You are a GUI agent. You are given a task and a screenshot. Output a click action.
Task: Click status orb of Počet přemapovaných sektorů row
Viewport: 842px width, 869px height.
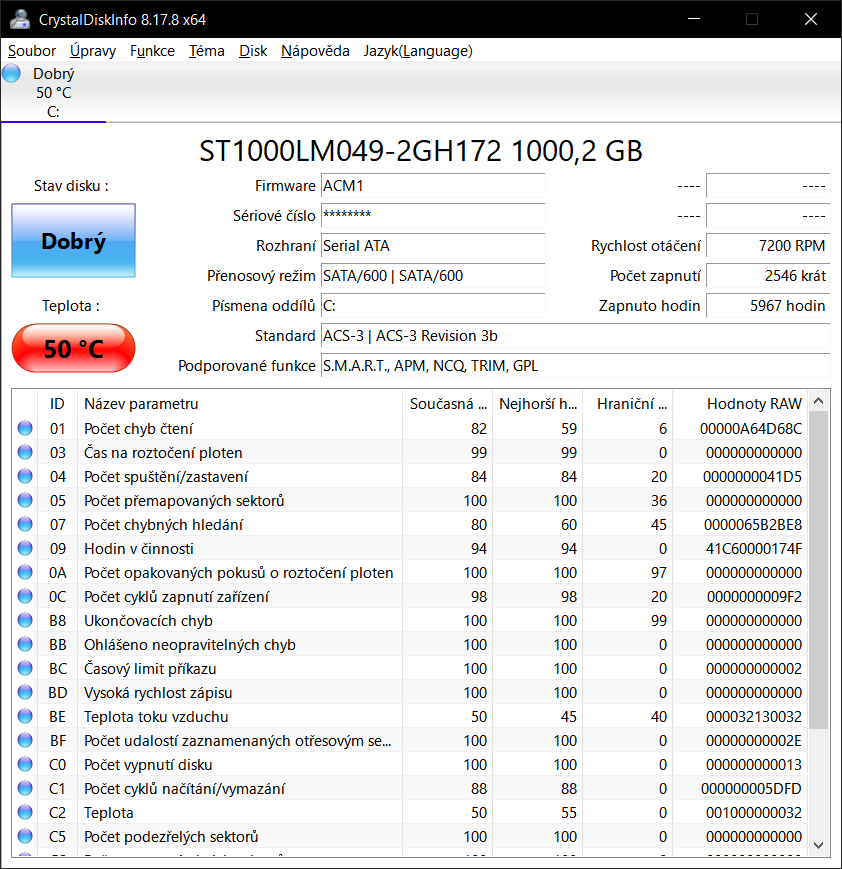25,500
